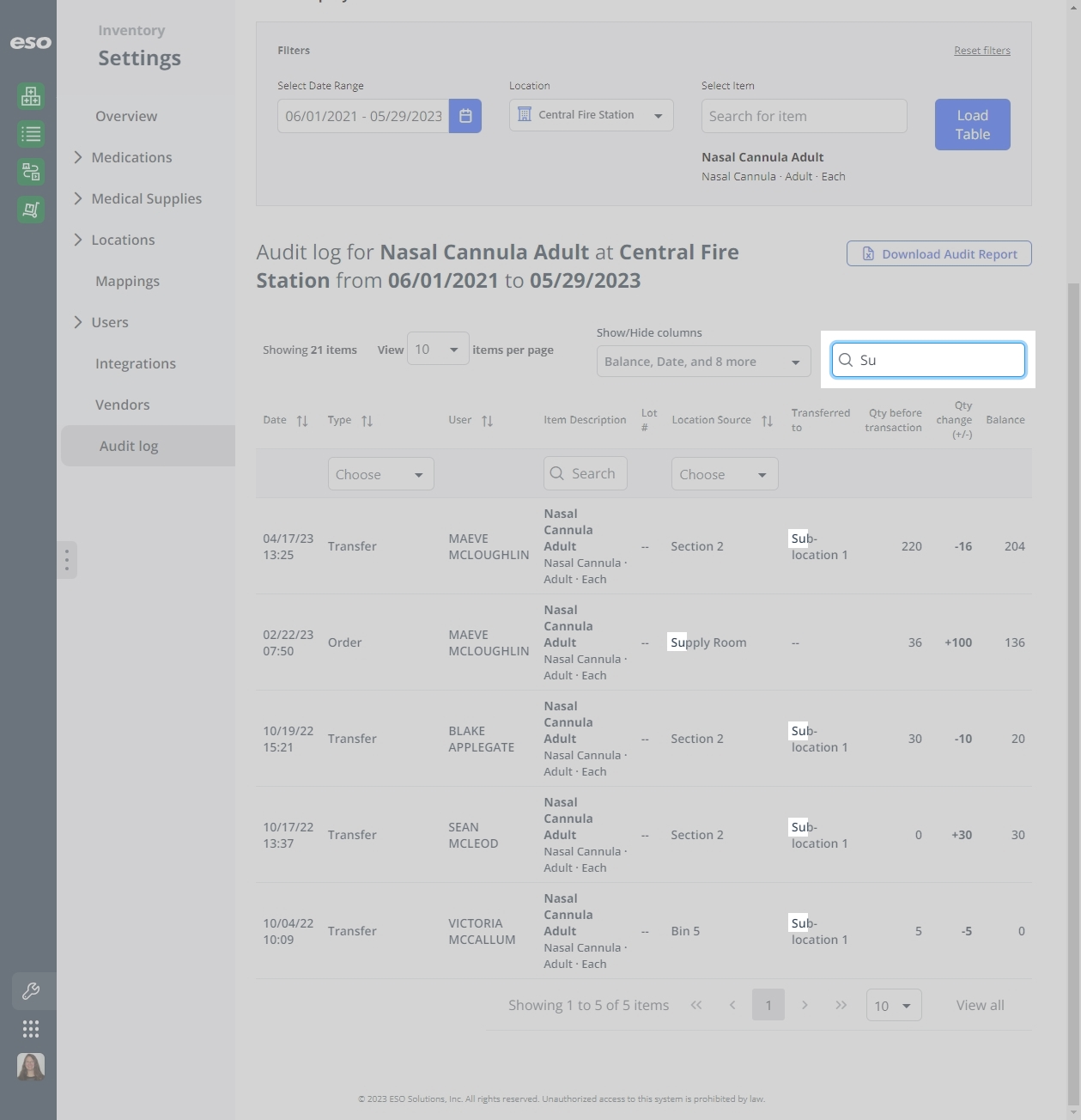Click the VICTORIA MCCALLUM user cell
This screenshot has width=1081, height=1120.
point(482,931)
